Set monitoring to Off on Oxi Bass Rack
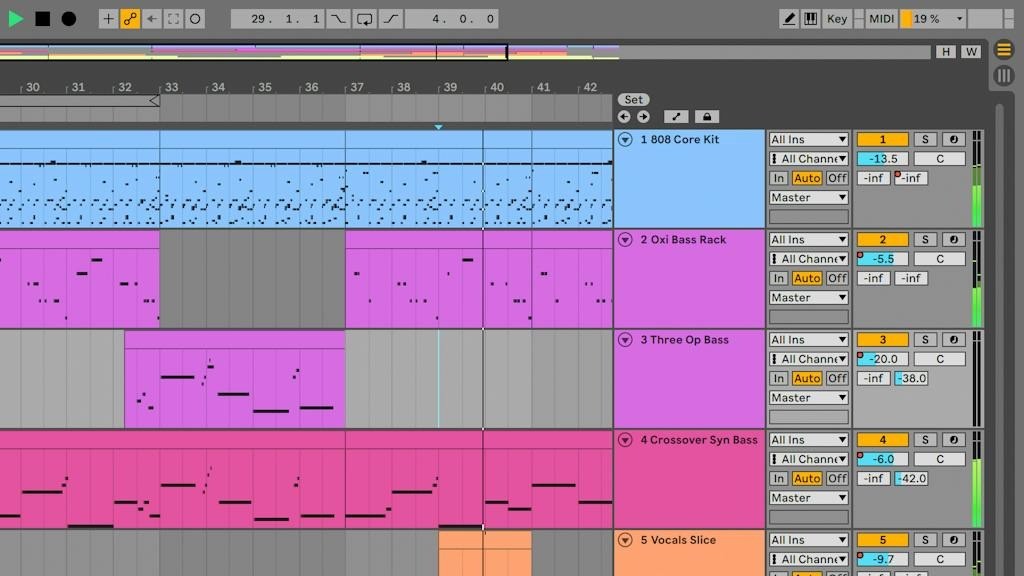1024x576 pixels. click(837, 278)
